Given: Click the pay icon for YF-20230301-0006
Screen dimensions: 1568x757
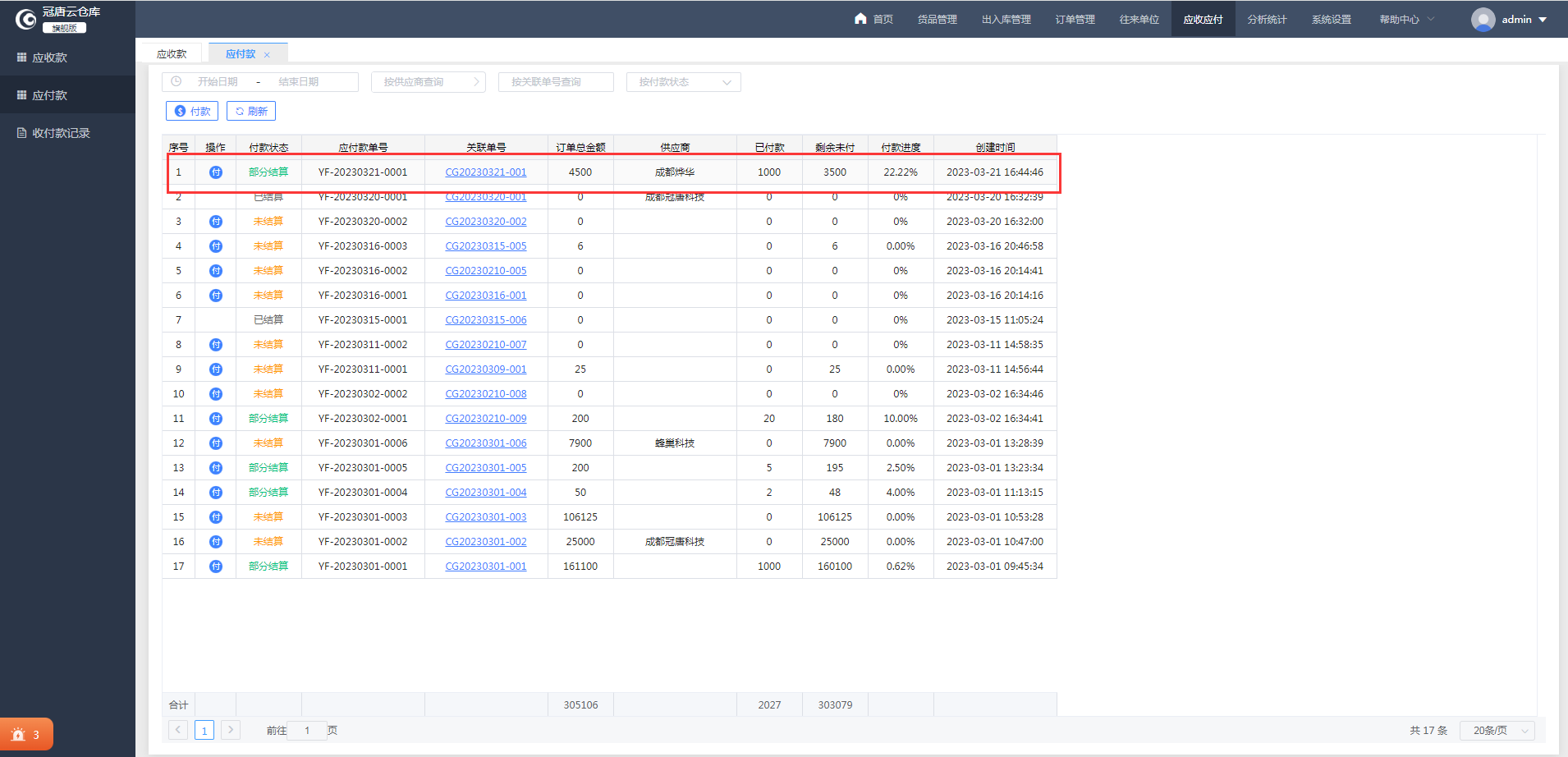Looking at the screenshot, I should (x=216, y=443).
